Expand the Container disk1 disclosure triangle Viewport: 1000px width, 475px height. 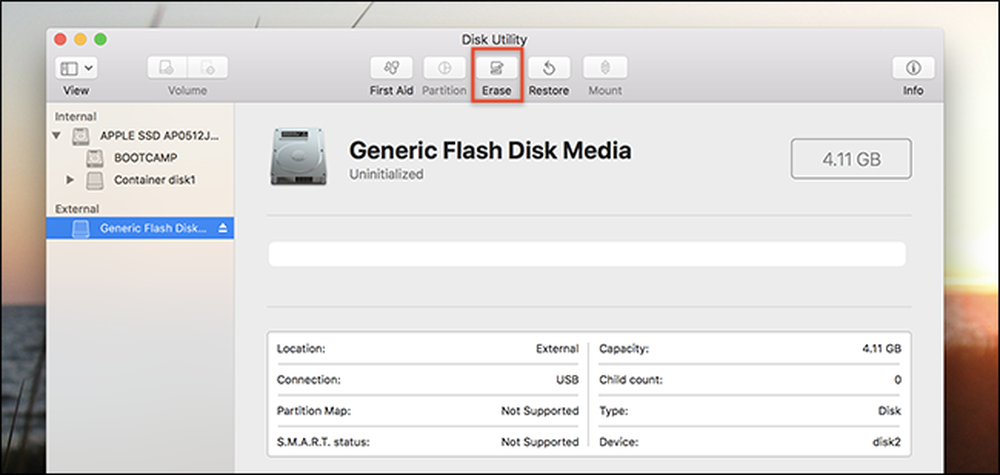(x=70, y=180)
